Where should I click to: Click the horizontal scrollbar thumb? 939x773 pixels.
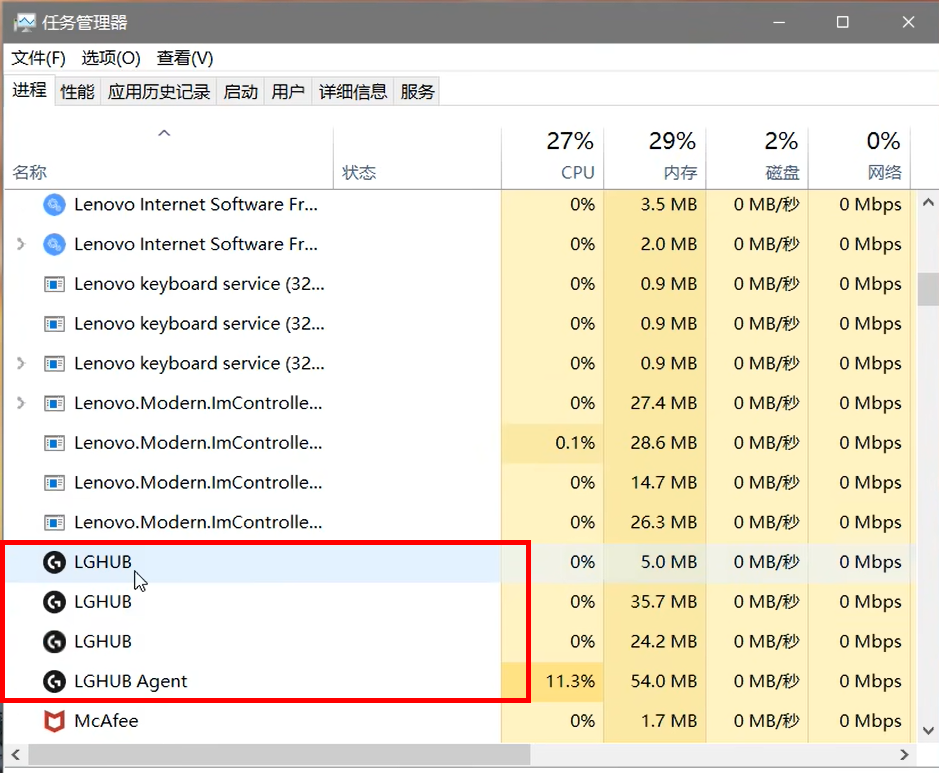coord(279,754)
